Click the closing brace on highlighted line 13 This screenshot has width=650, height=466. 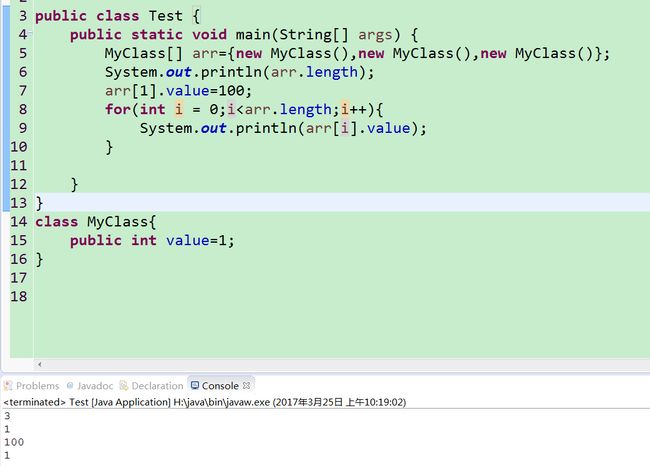(39, 203)
